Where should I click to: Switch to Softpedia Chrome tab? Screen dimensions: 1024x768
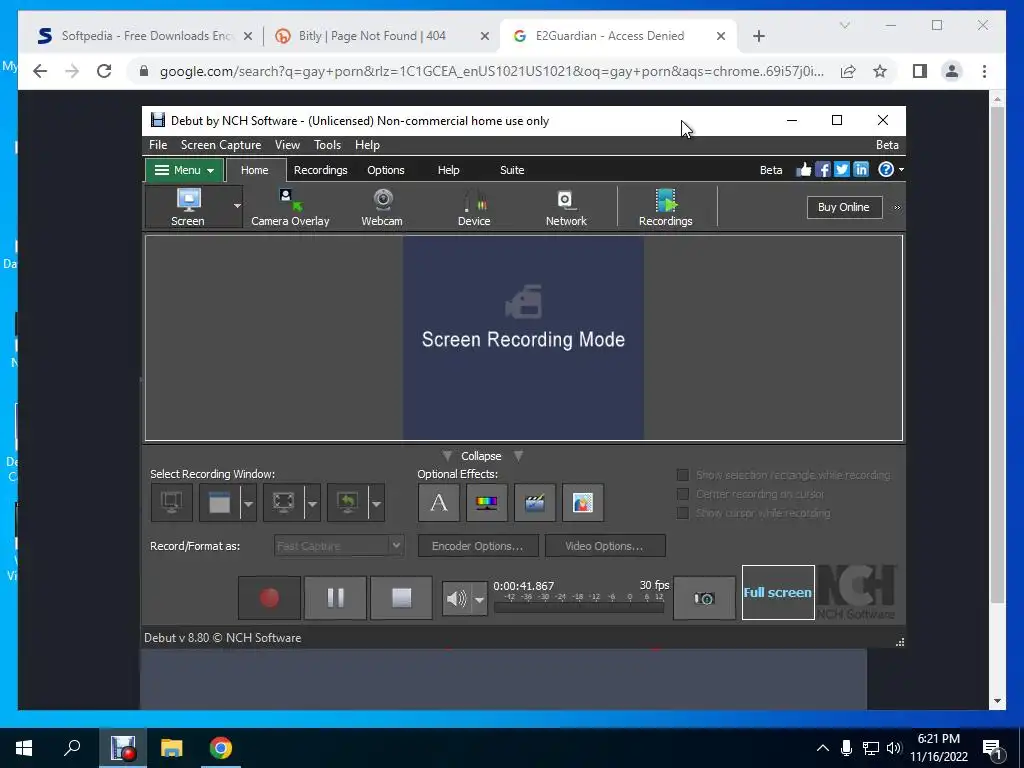click(x=145, y=36)
